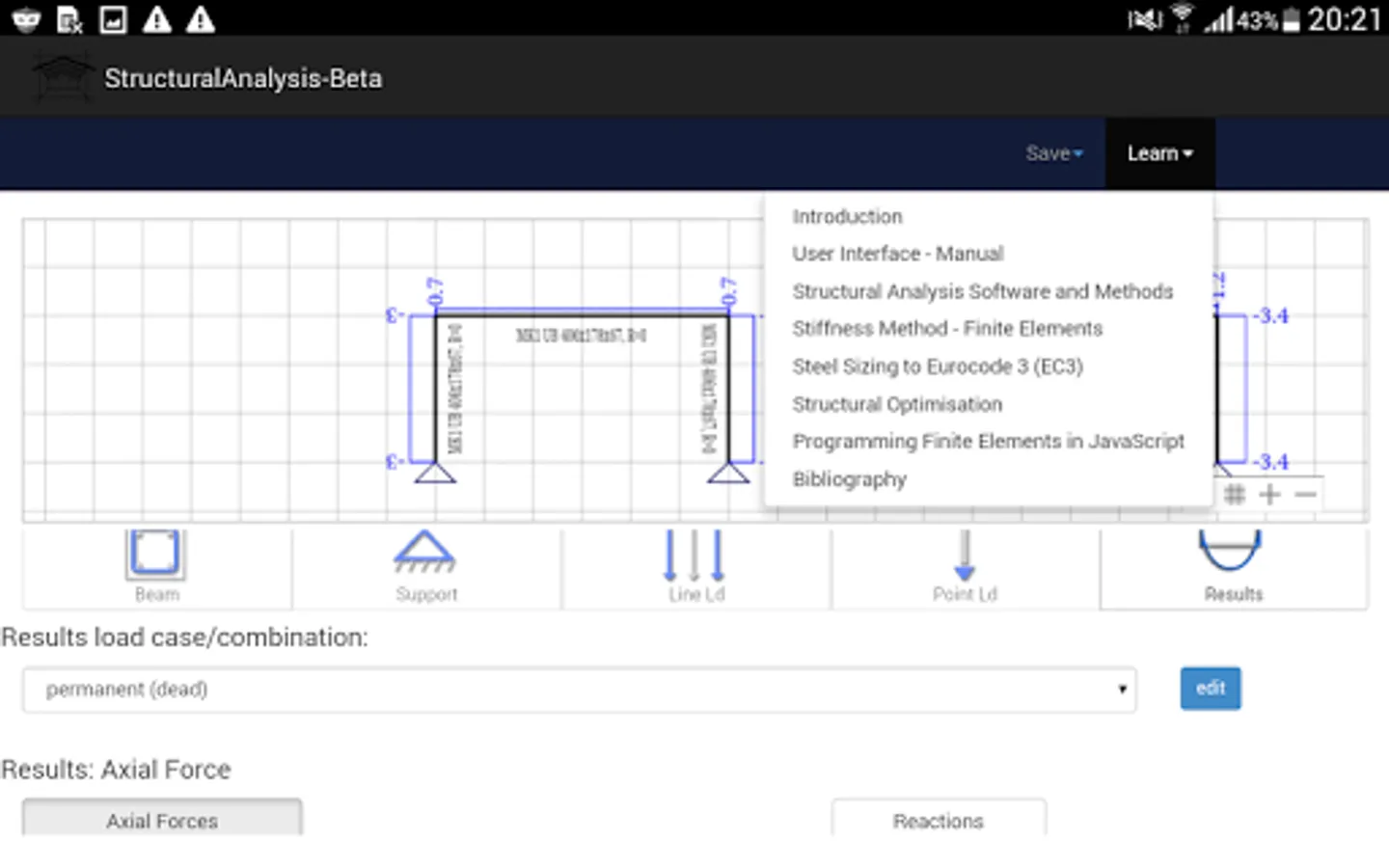The height and width of the screenshot is (868, 1389).
Task: Switch to the Reactions tab
Action: (x=938, y=820)
